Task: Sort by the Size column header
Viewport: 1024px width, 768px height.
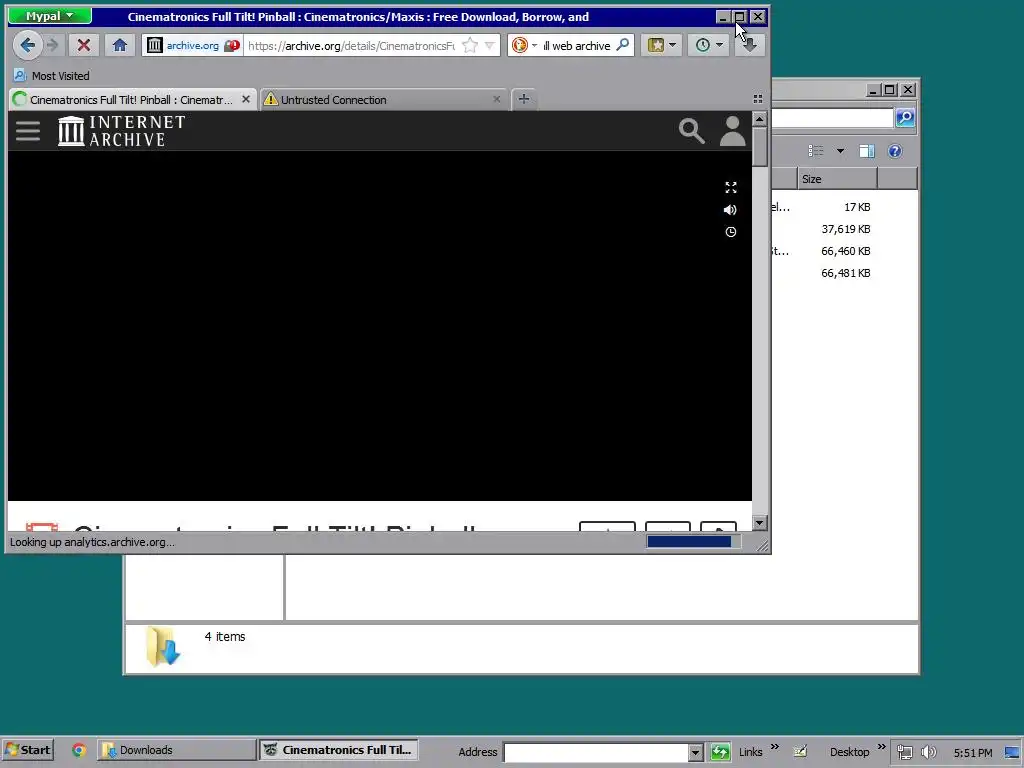Action: coord(837,178)
